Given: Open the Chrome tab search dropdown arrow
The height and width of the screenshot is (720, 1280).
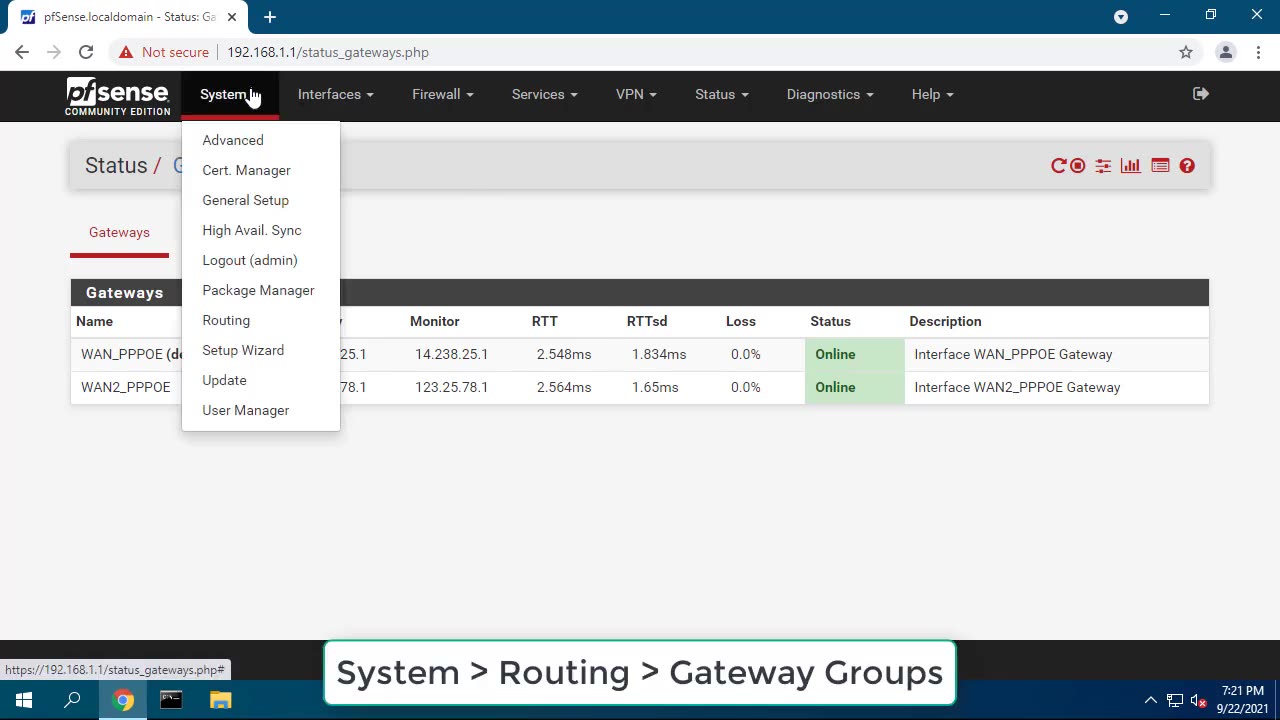Looking at the screenshot, I should click(1121, 17).
